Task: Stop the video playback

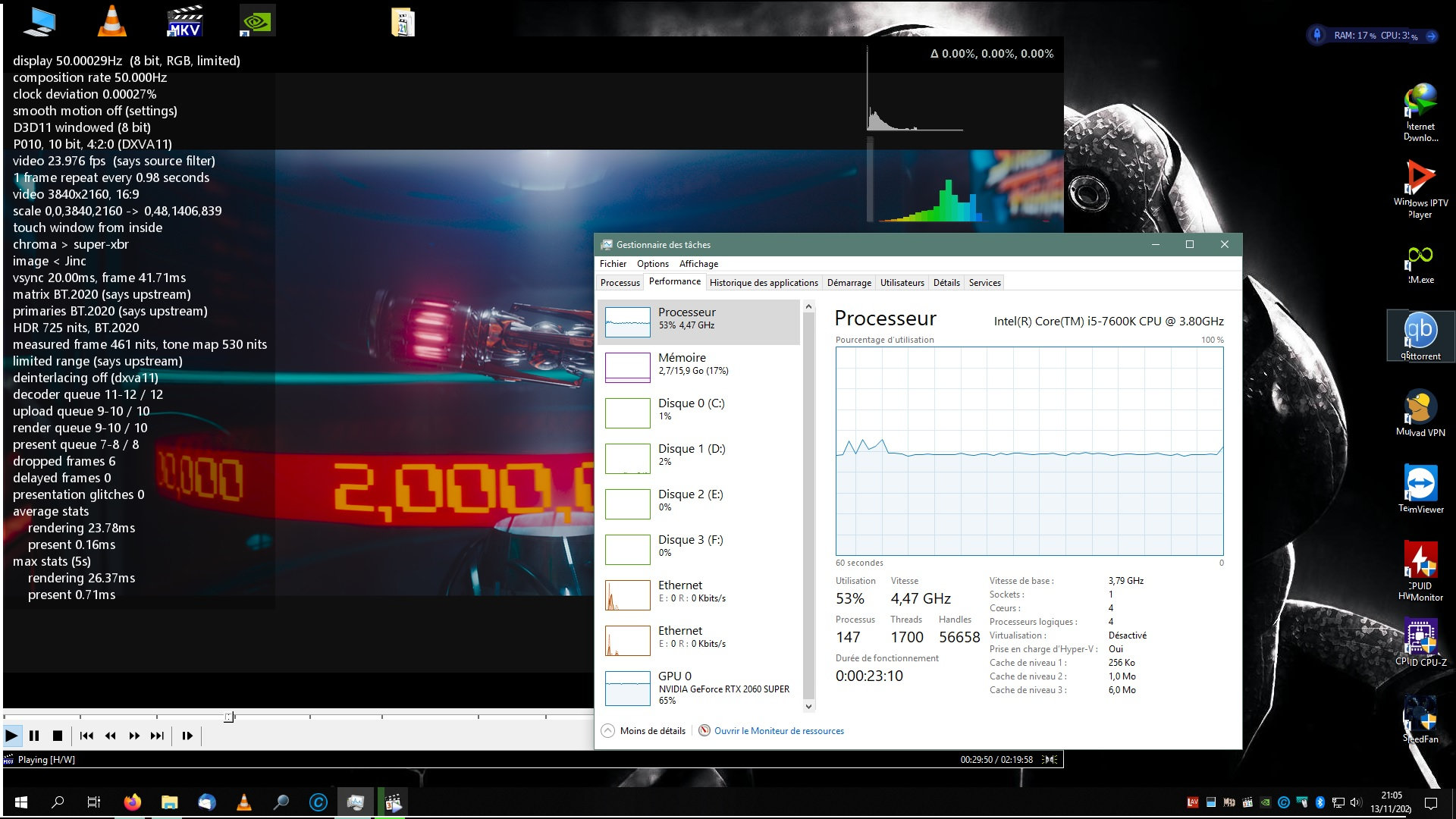Action: tap(57, 736)
